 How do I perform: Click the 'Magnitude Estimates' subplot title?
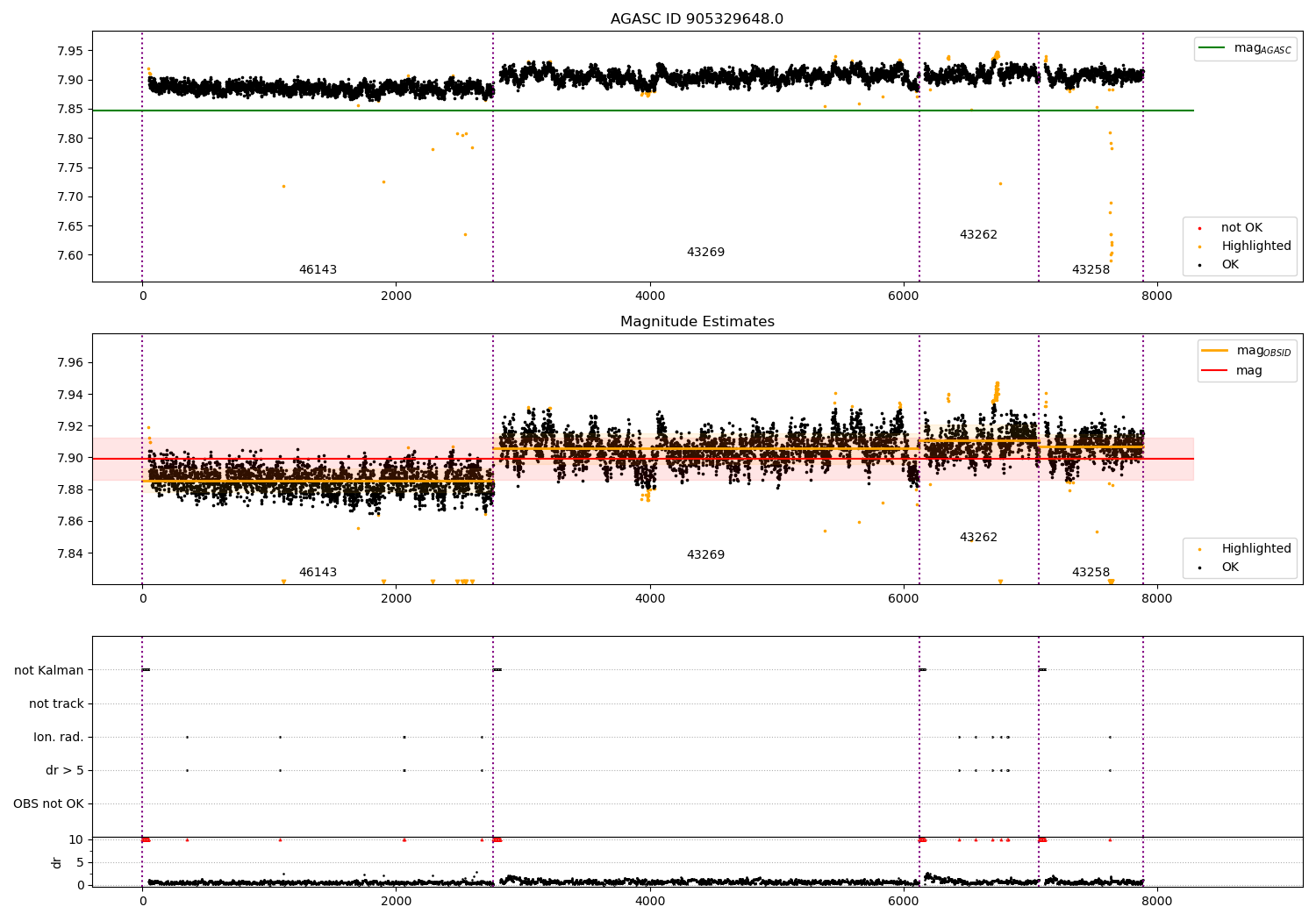(x=697, y=322)
